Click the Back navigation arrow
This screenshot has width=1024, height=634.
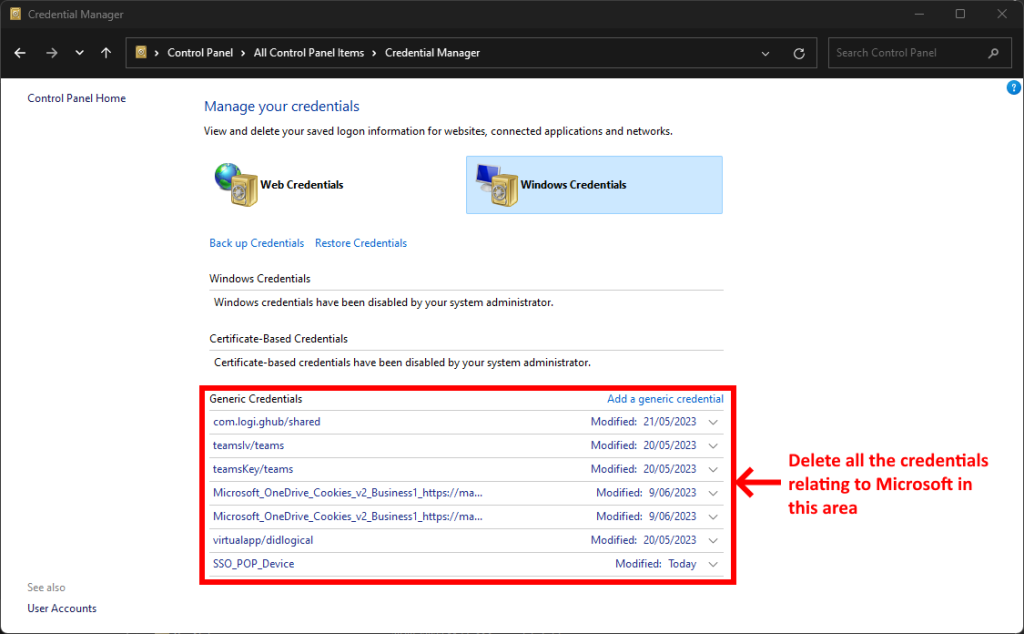tap(20, 53)
